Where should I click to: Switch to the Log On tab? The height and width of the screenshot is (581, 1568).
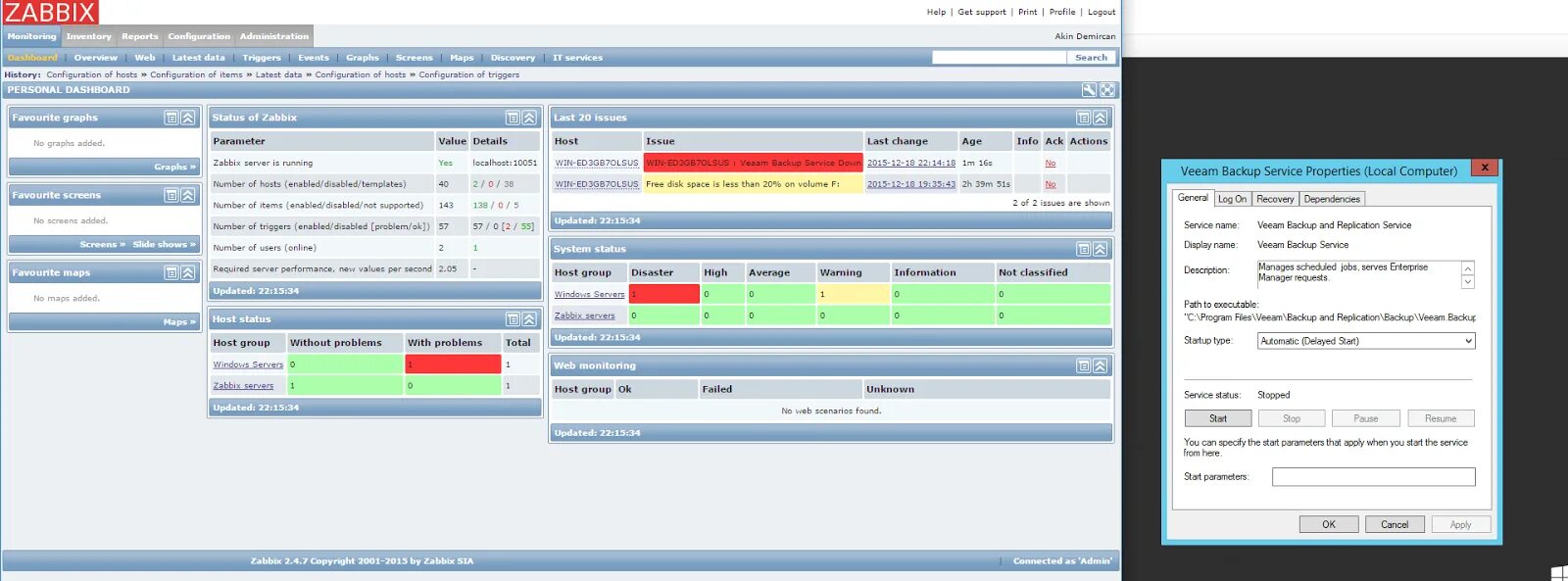1232,199
